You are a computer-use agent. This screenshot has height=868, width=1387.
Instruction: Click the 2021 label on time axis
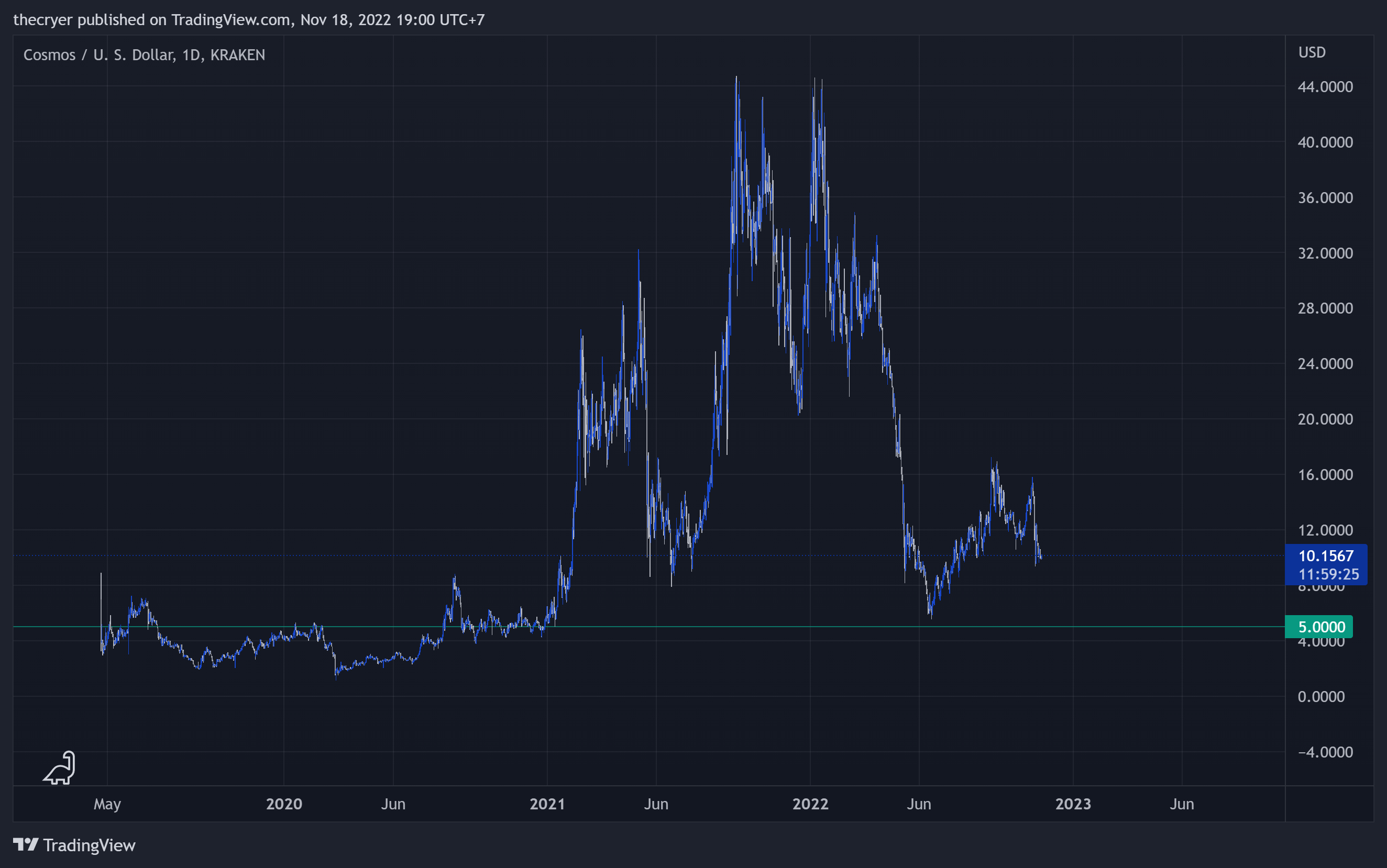pos(547,804)
